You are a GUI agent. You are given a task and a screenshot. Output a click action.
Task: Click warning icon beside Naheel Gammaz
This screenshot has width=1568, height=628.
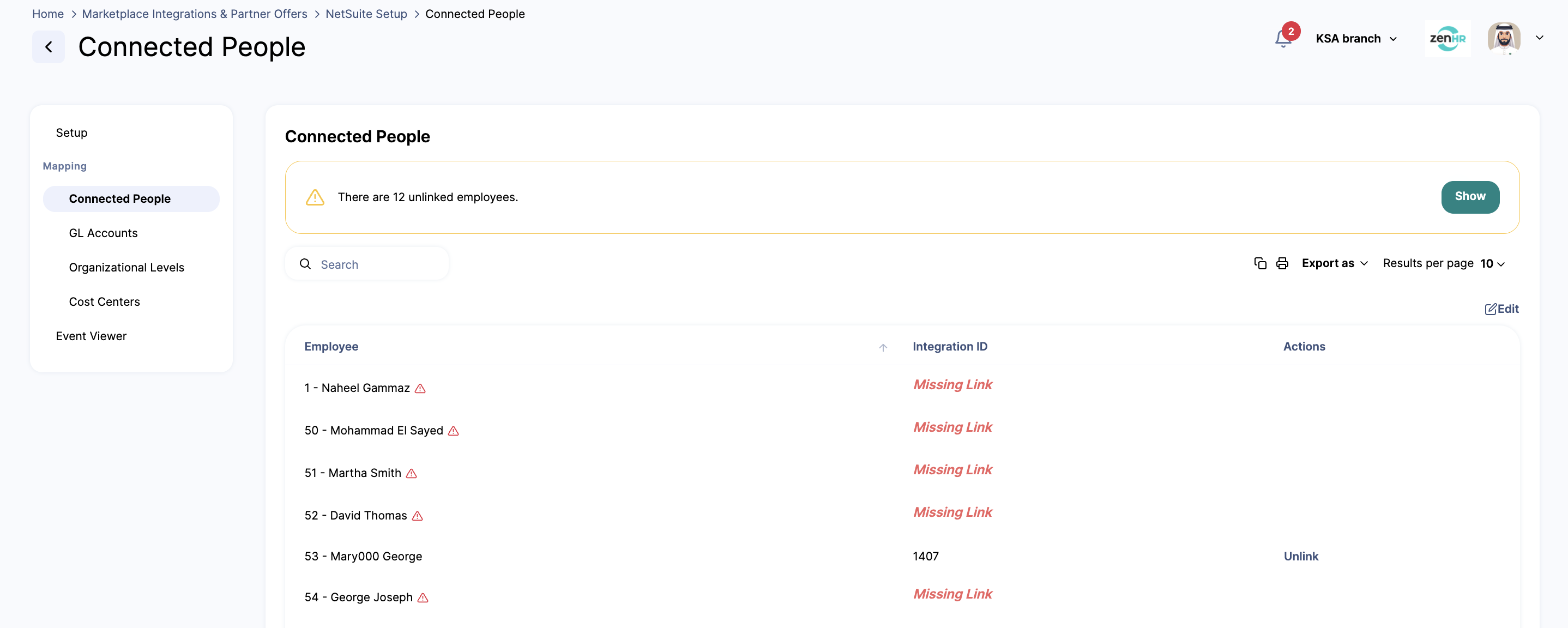tap(420, 388)
